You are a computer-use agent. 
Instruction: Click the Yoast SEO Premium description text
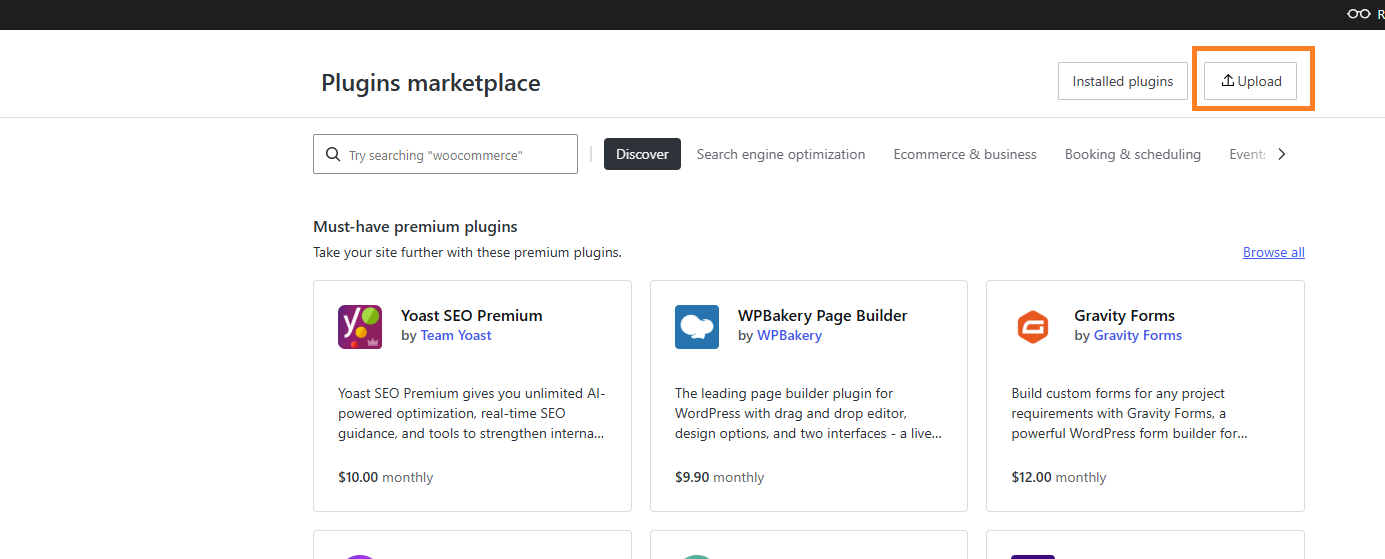pos(472,414)
